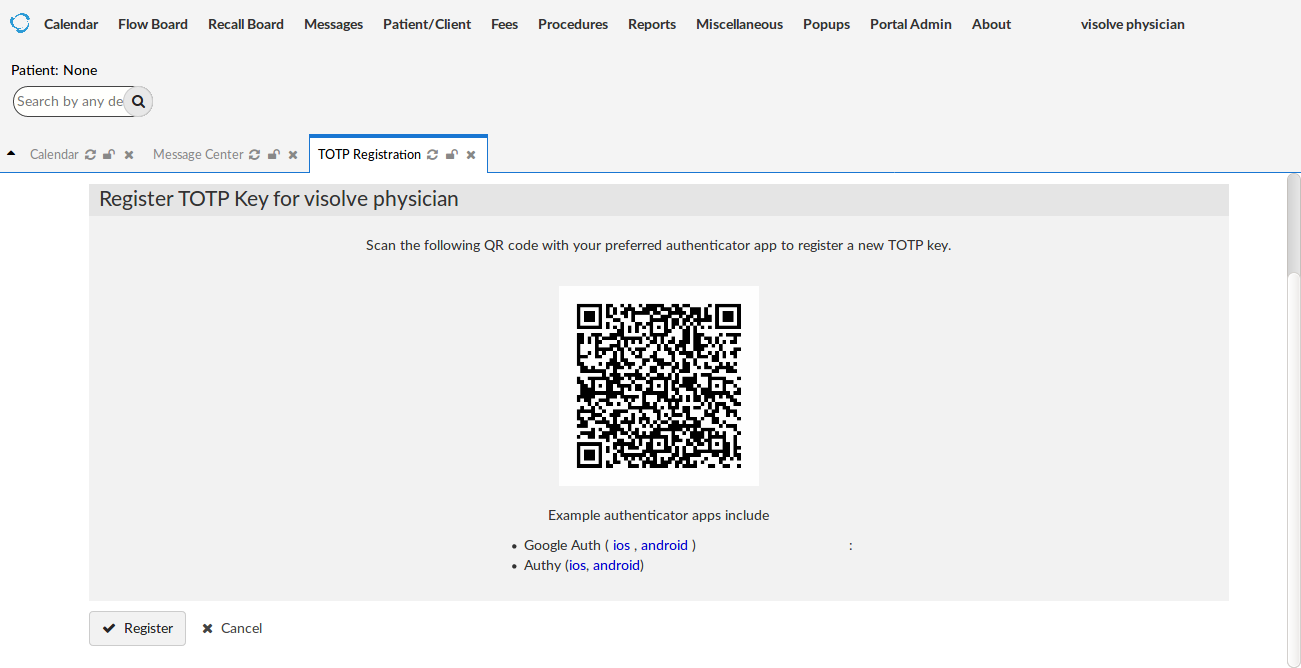Expand the Patient/Client menu
The width and height of the screenshot is (1301, 668).
coord(427,24)
